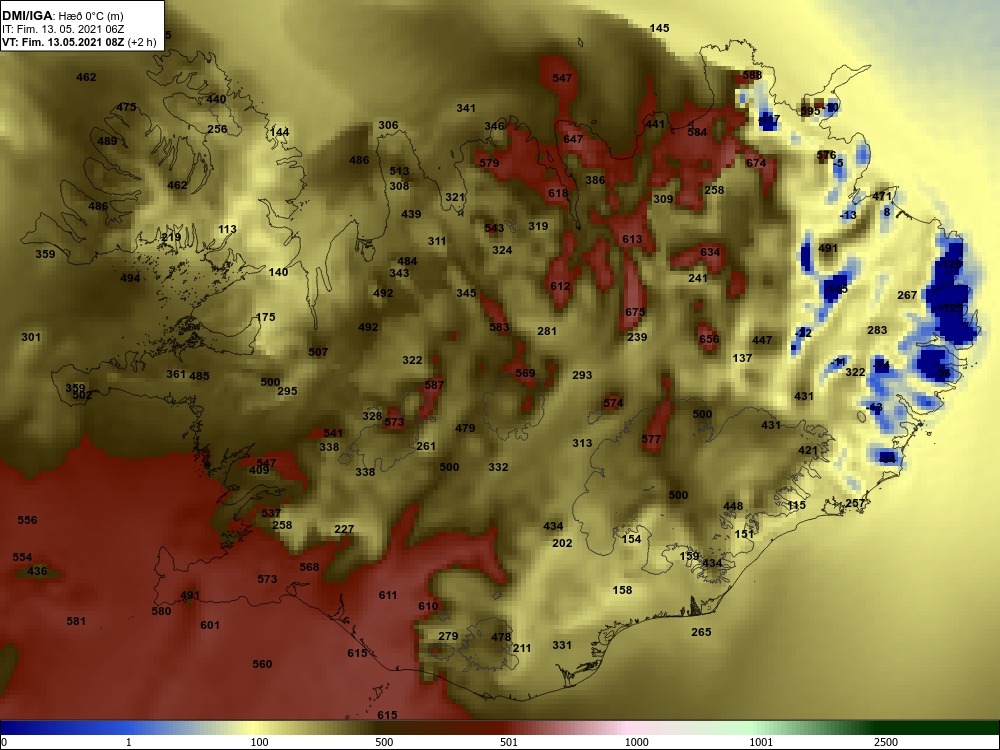Click the map value 584
1000x750 pixels.
[697, 132]
